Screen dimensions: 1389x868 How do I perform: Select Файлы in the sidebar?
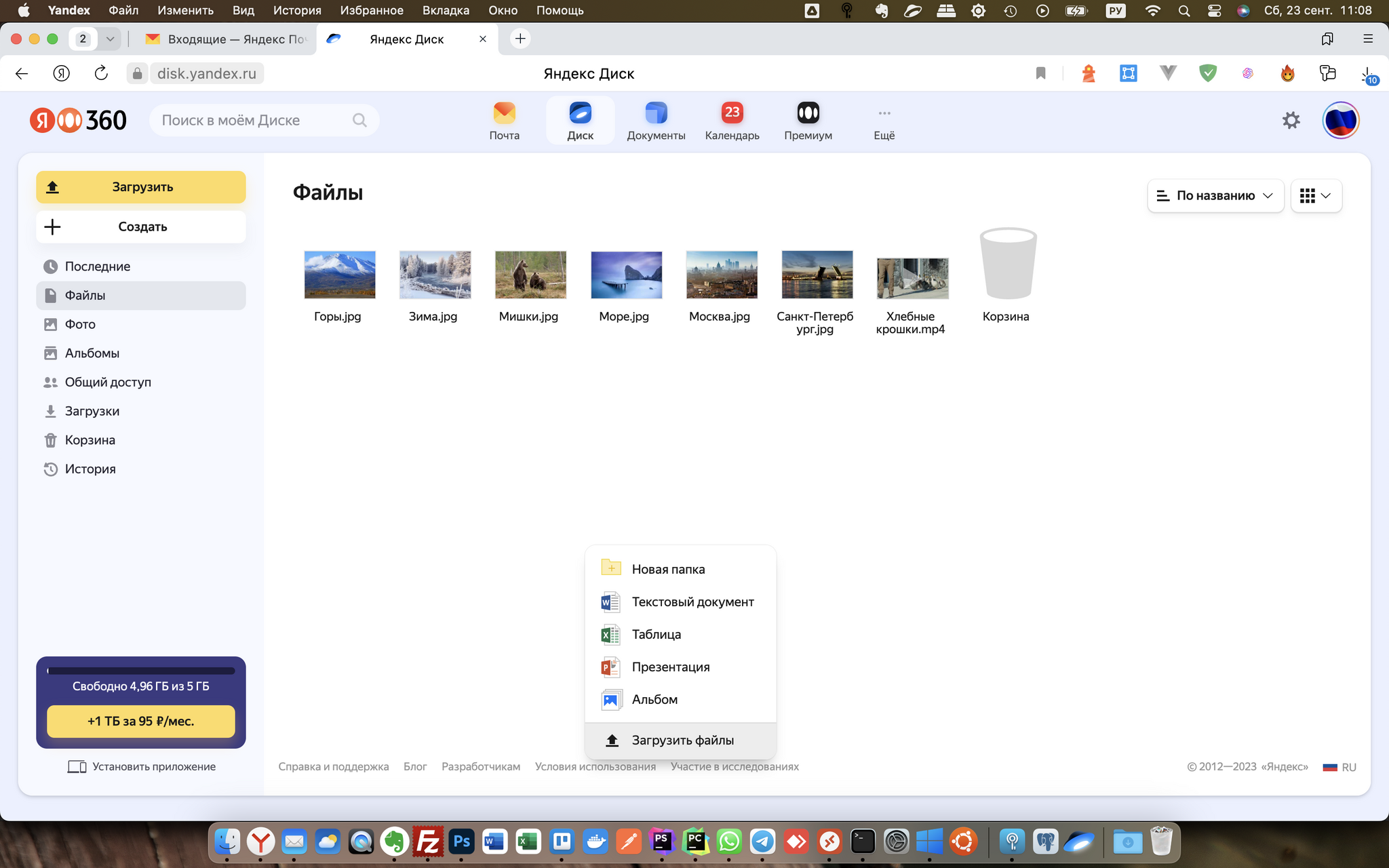pyautogui.click(x=141, y=296)
